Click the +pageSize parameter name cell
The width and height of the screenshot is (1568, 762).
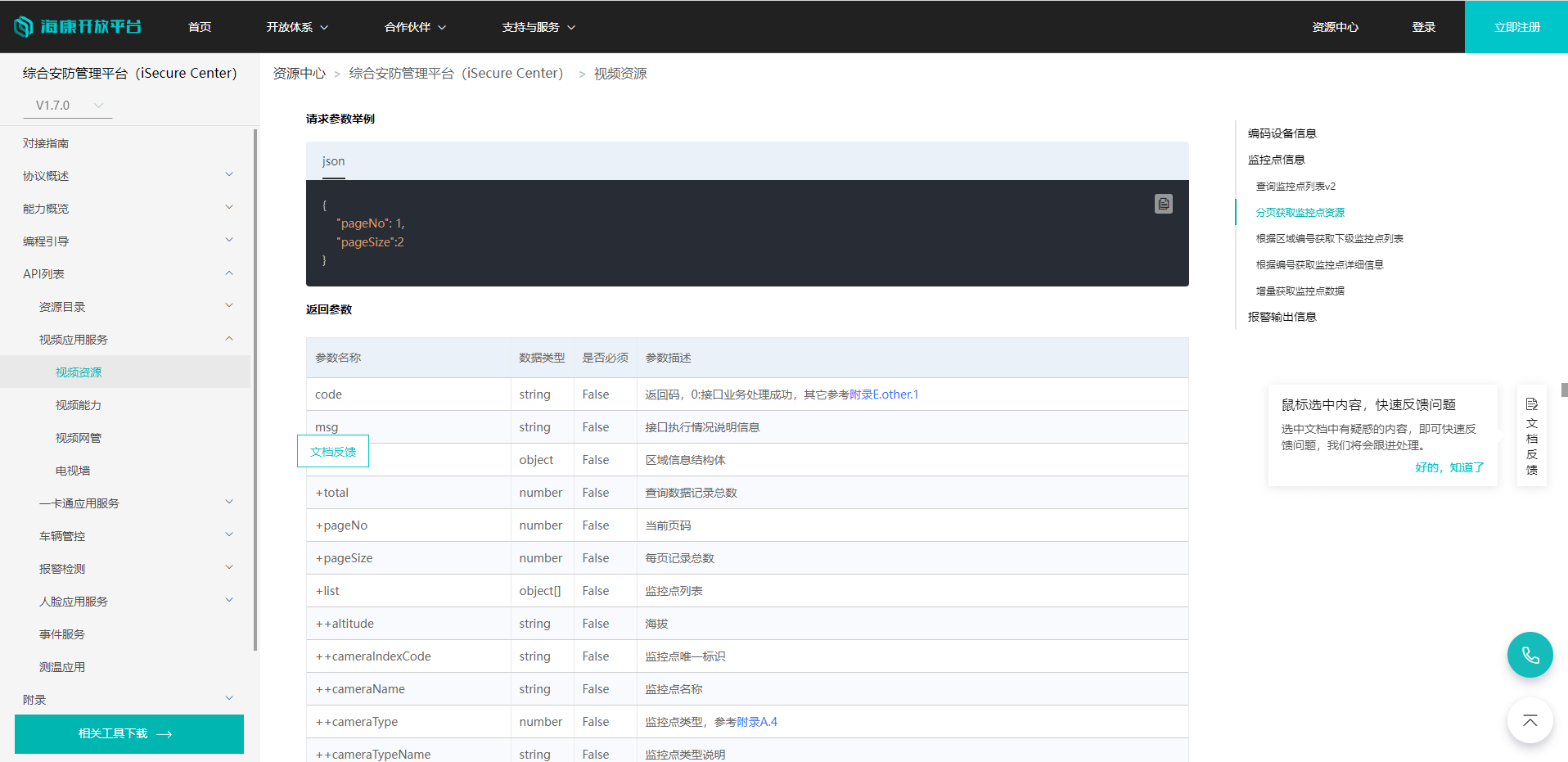(408, 558)
